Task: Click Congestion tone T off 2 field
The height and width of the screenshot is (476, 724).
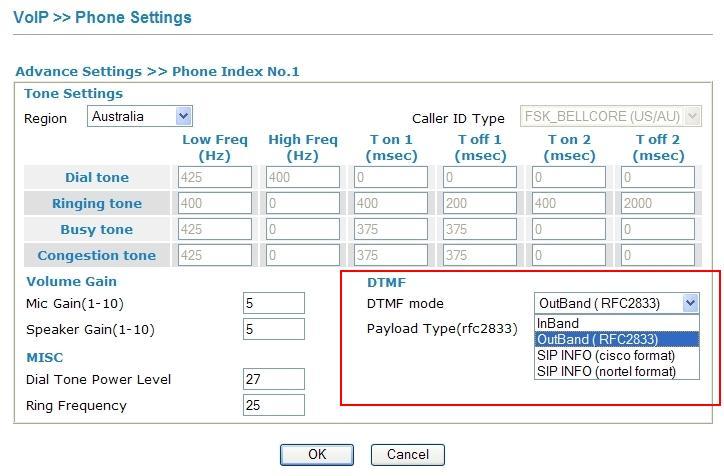Action: pyautogui.click(x=658, y=255)
